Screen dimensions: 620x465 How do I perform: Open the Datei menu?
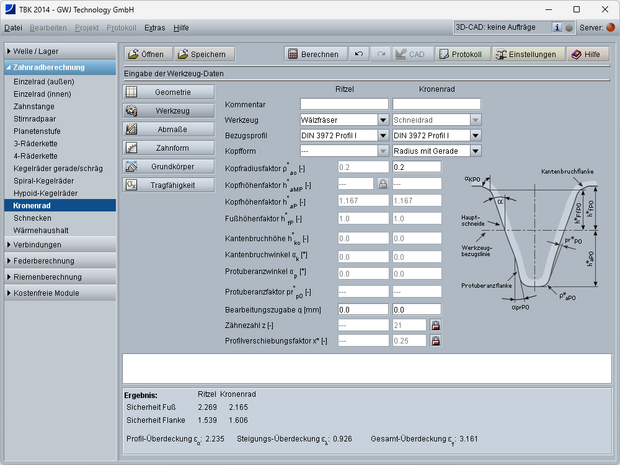point(13,28)
